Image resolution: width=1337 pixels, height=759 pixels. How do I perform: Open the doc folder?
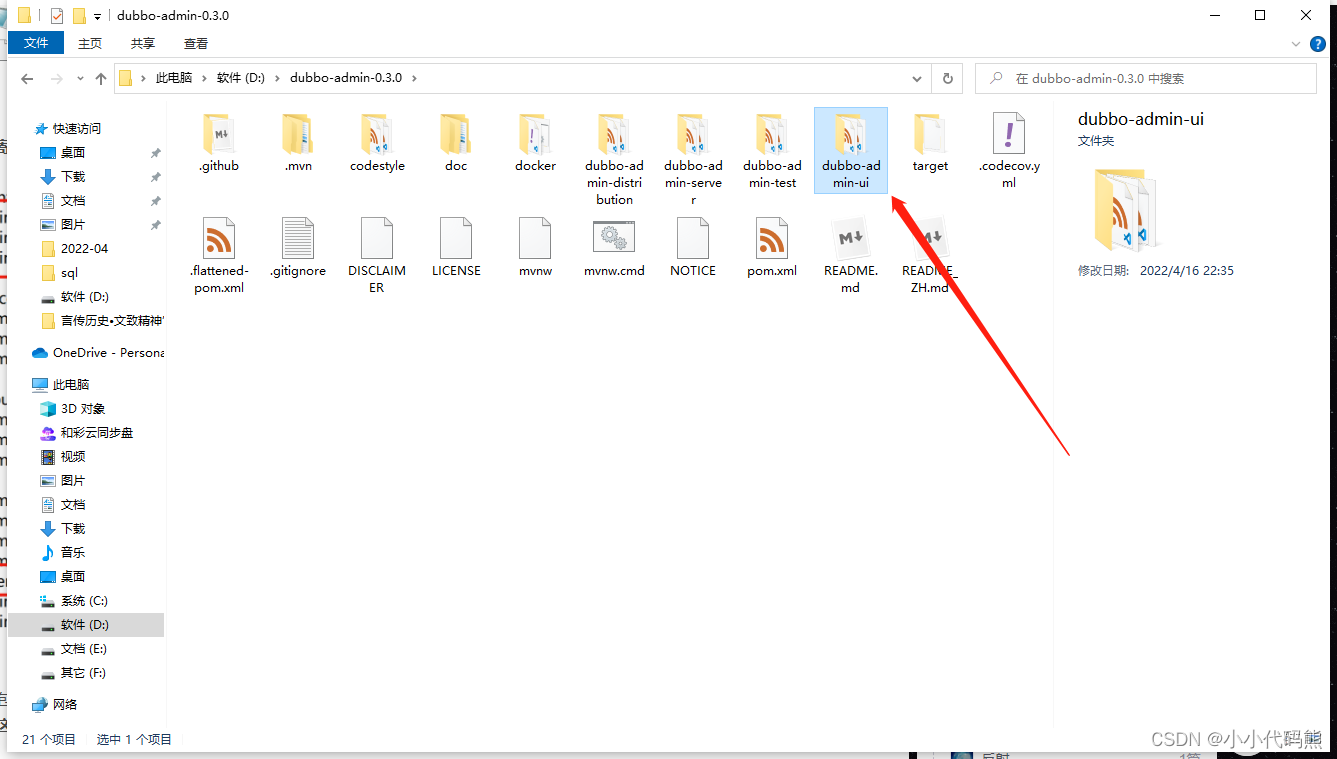coord(456,144)
